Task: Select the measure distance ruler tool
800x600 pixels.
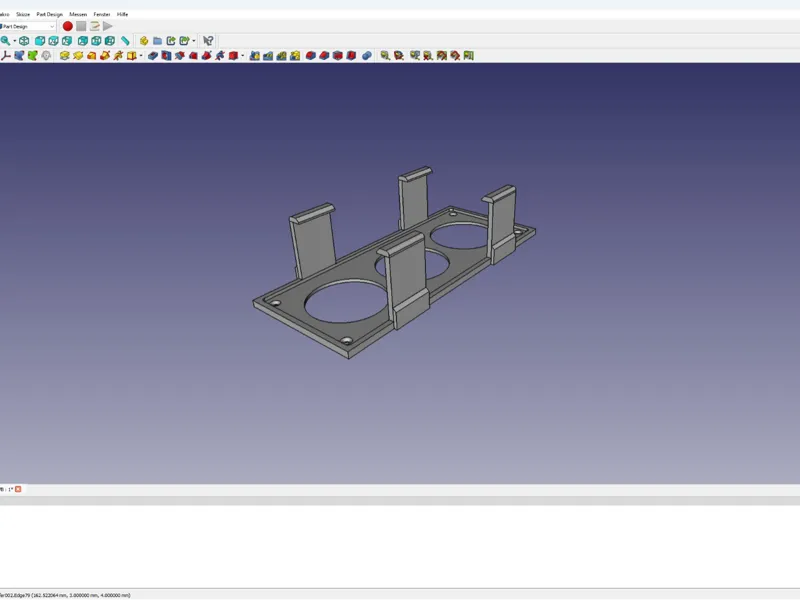Action: coord(125,41)
